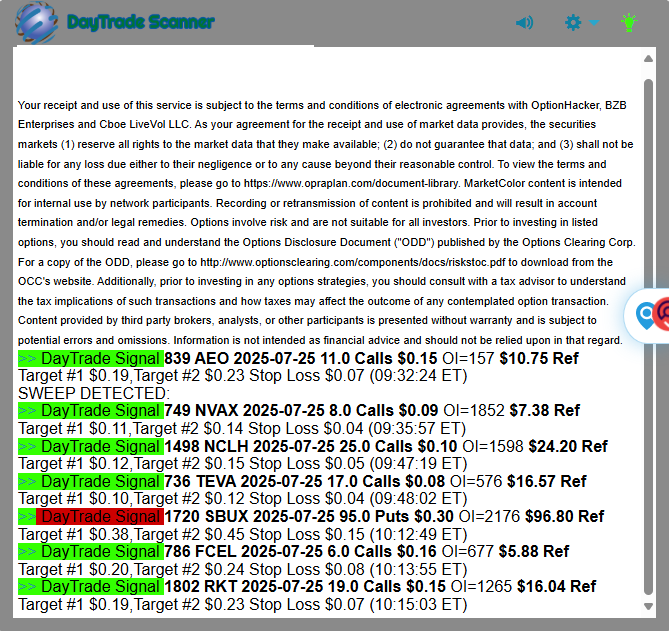Select '1802 RKT 2025-07-25 19.0 Calls $0.15' text
Image resolution: width=669 pixels, height=631 pixels.
point(305,586)
